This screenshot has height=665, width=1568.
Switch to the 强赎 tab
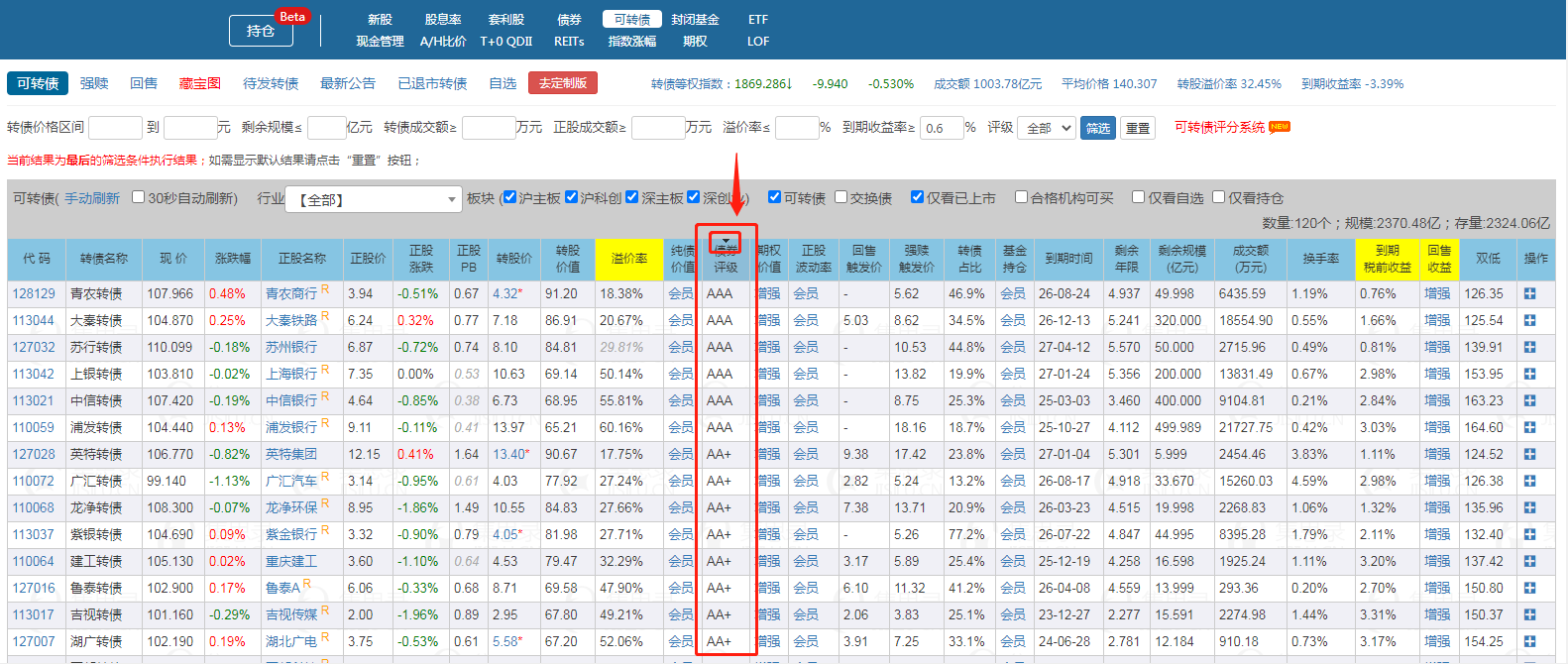[x=94, y=83]
